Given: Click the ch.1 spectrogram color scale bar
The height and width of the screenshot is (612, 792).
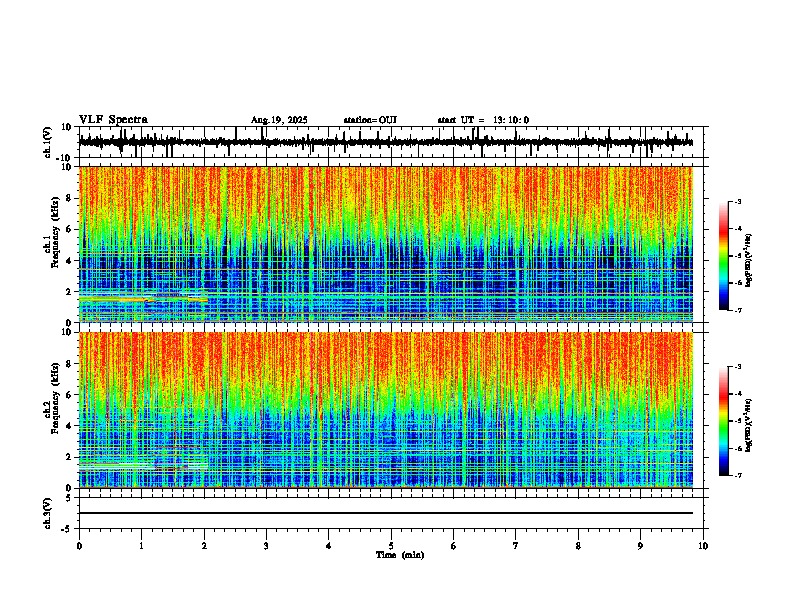Looking at the screenshot, I should coord(724,256).
